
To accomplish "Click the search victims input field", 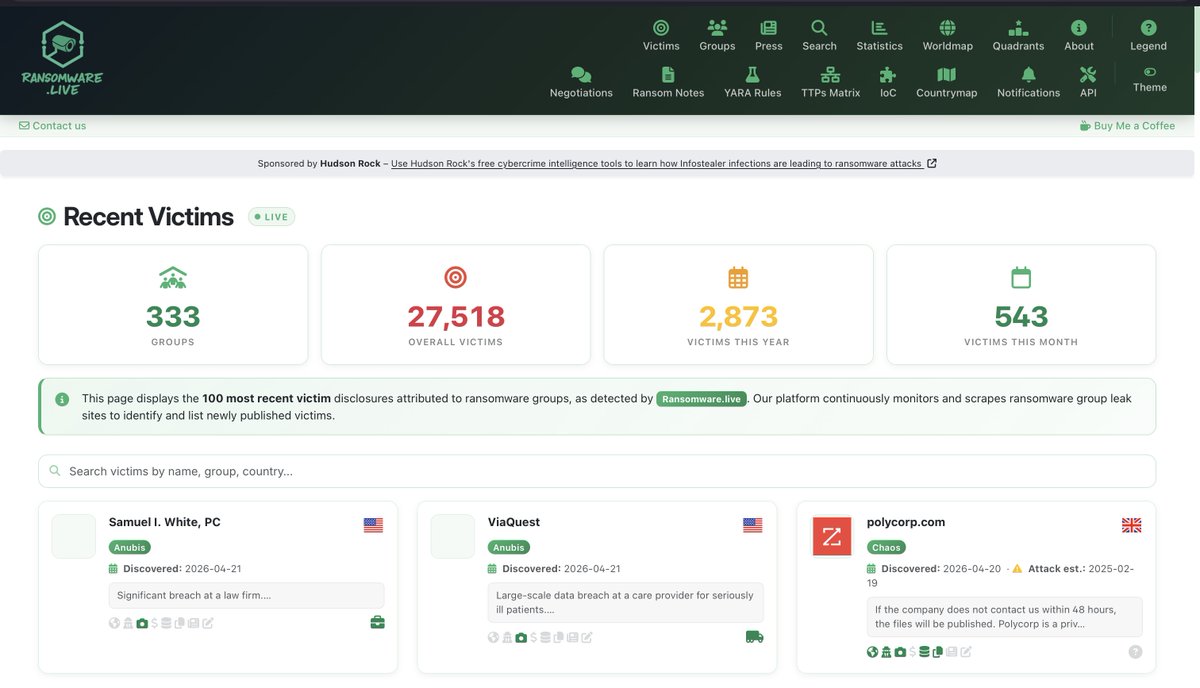I will (x=597, y=471).
